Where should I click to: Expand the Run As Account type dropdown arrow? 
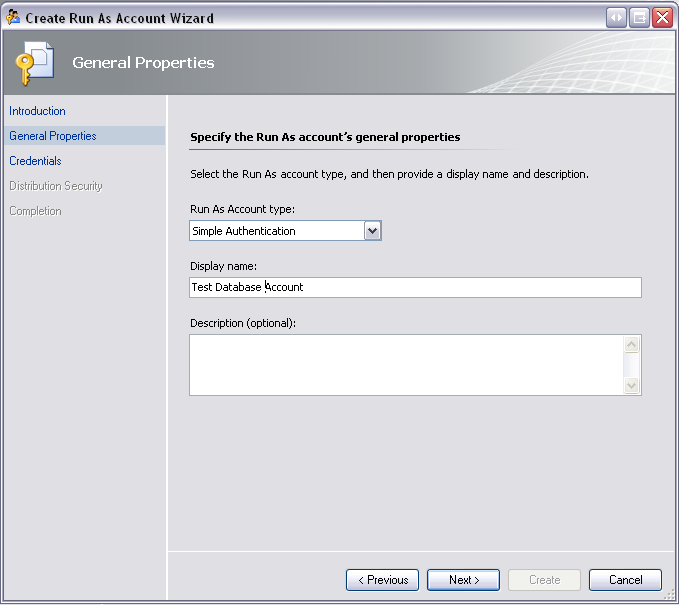372,231
